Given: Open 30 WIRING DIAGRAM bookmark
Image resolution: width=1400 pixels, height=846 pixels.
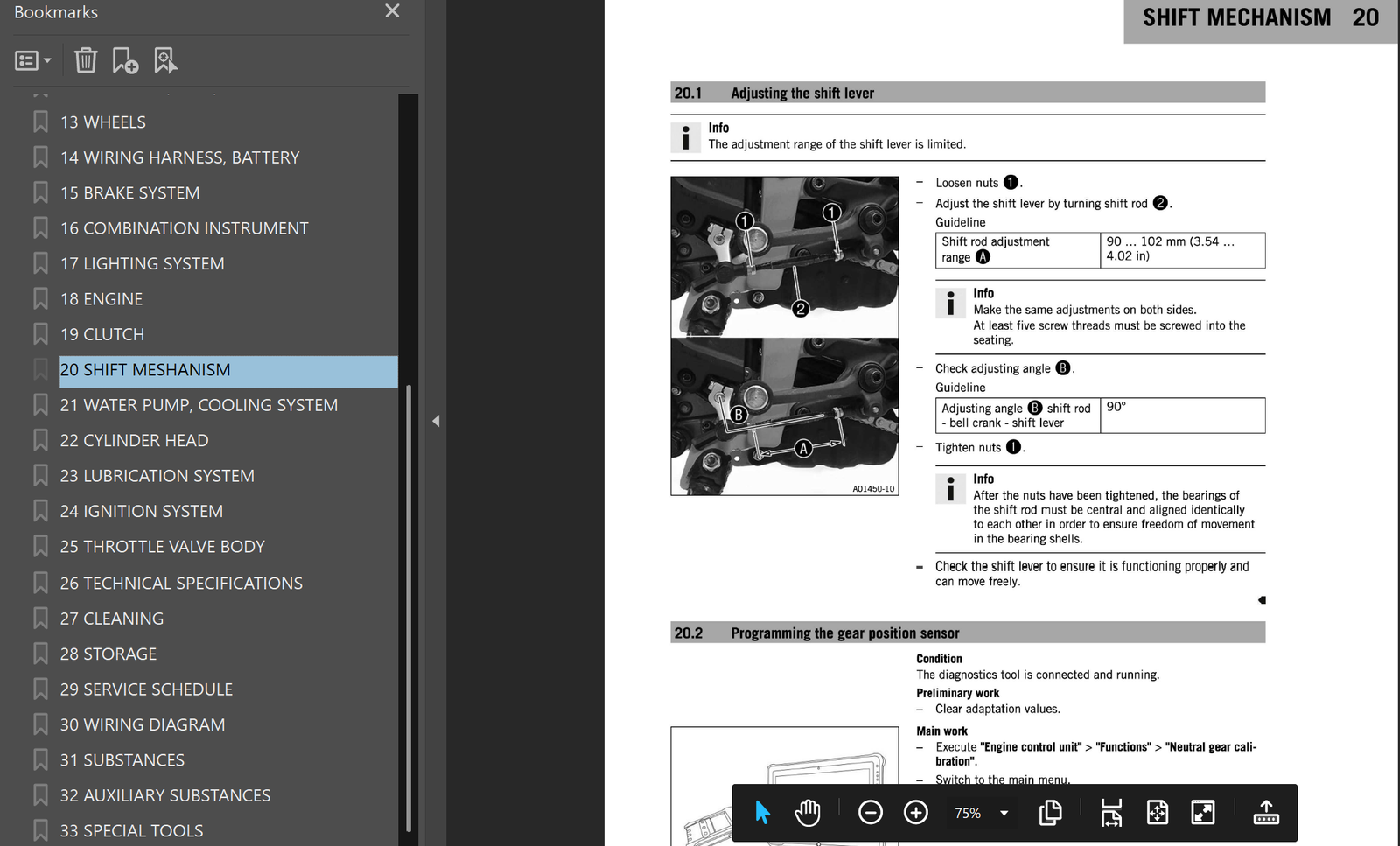Looking at the screenshot, I should (x=142, y=724).
